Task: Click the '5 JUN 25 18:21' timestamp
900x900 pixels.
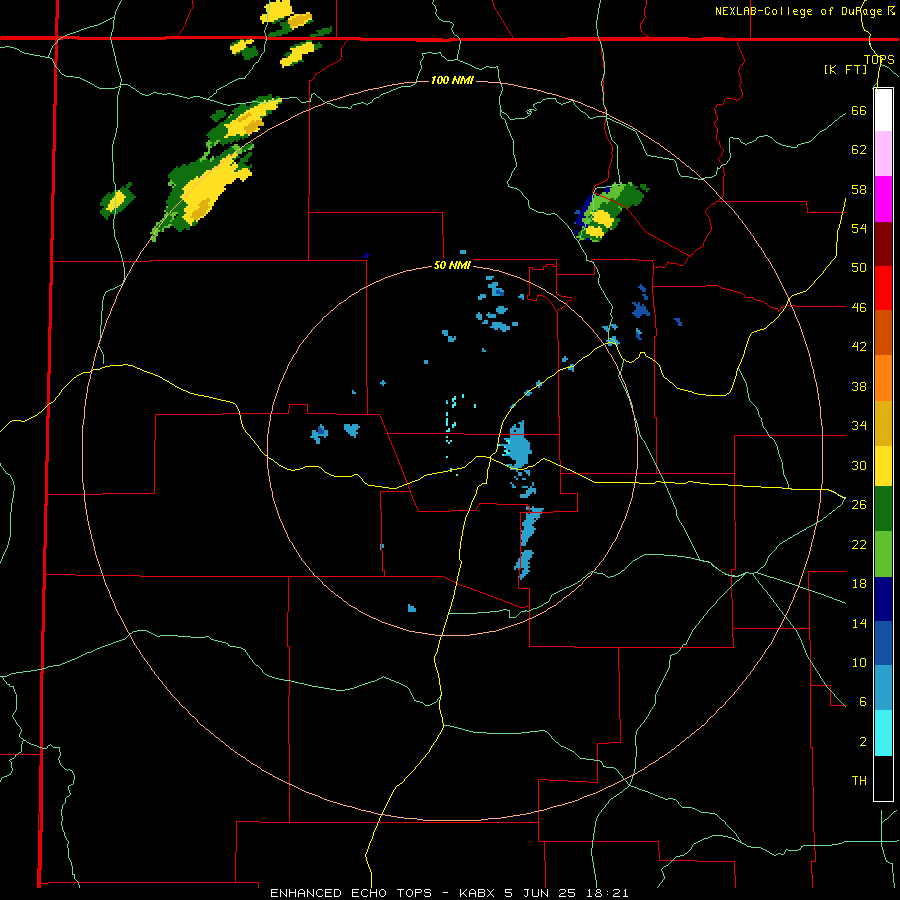Action: coord(567,893)
